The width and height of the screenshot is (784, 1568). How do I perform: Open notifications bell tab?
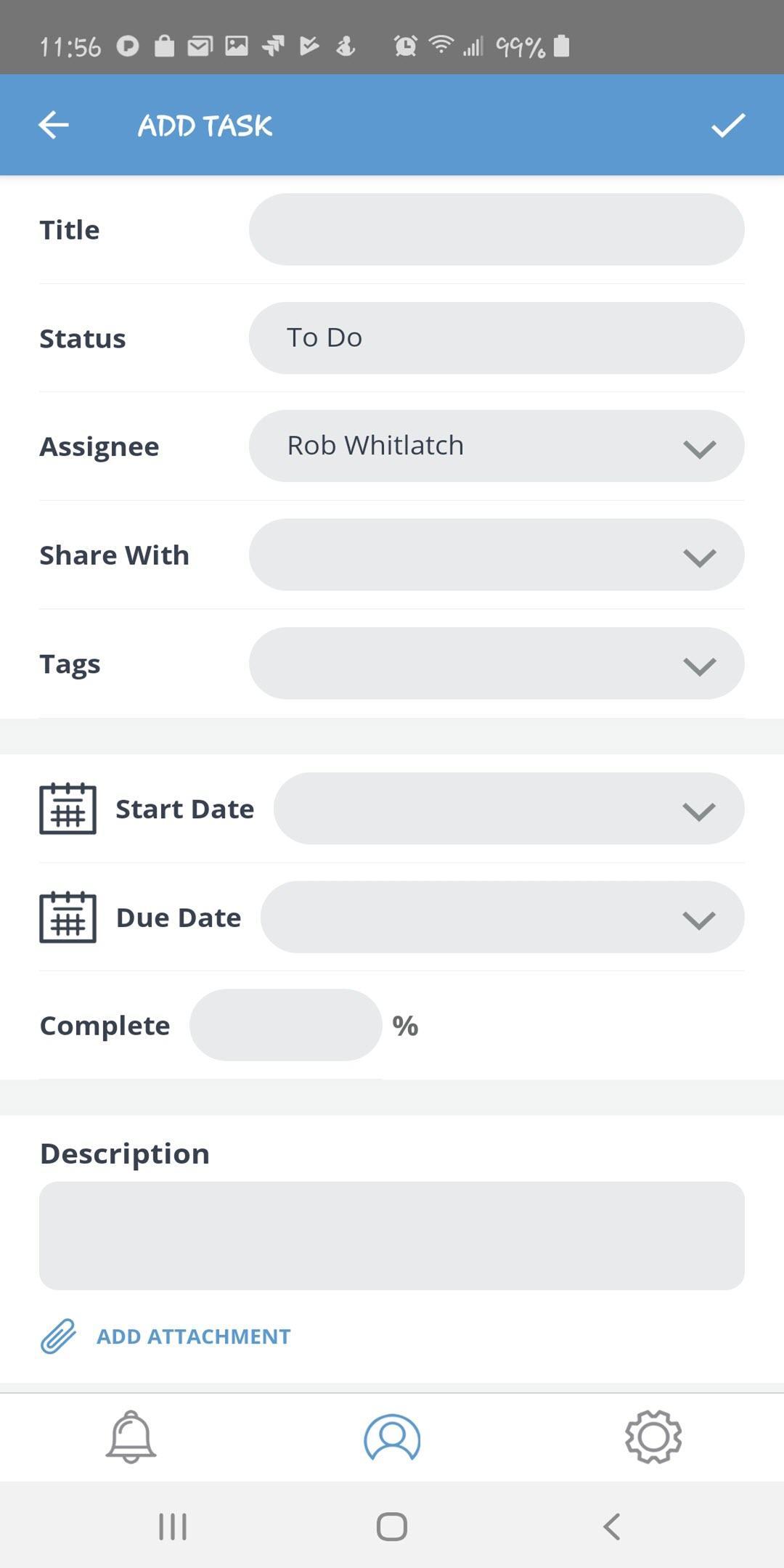pos(131,1437)
